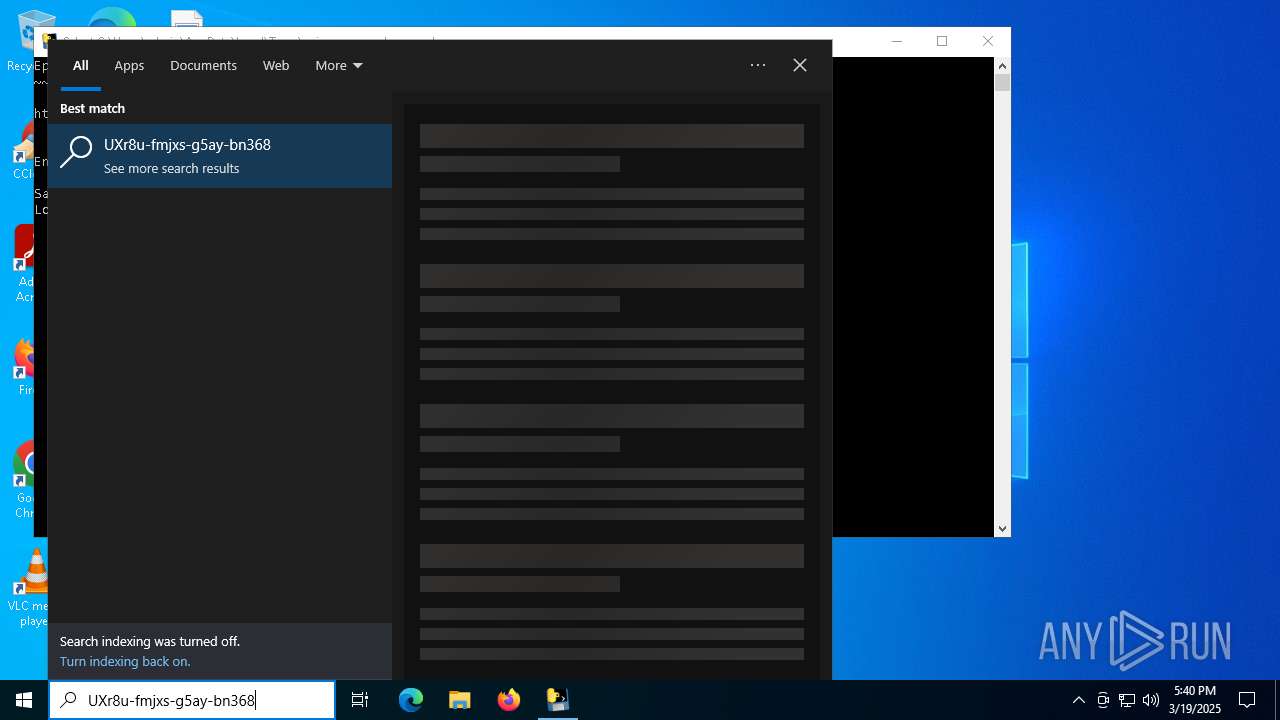Image resolution: width=1280 pixels, height=720 pixels.
Task: Open the search options ellipsis menu
Action: pyautogui.click(x=758, y=65)
